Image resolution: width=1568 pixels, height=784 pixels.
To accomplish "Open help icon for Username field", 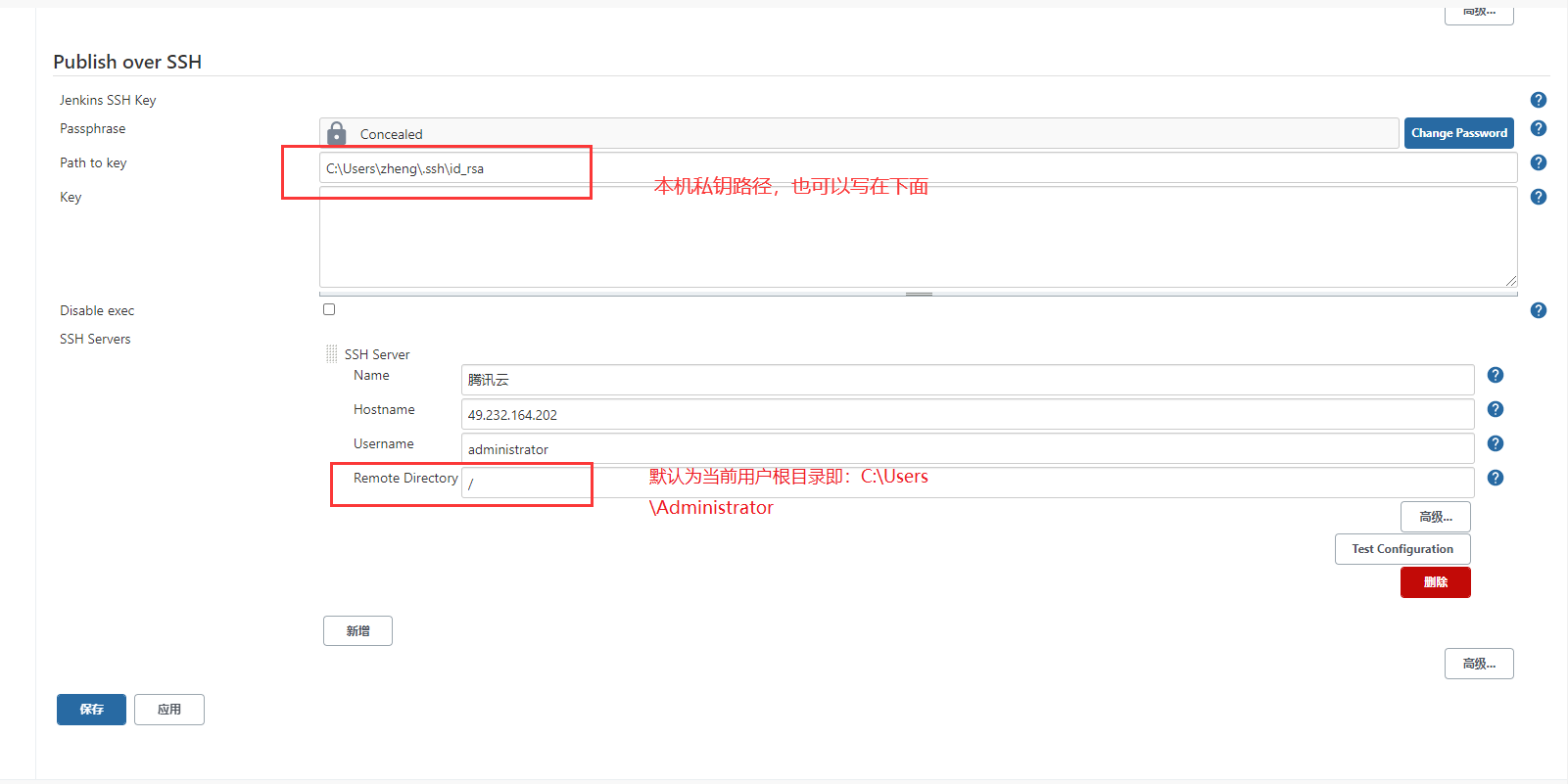I will click(1496, 443).
